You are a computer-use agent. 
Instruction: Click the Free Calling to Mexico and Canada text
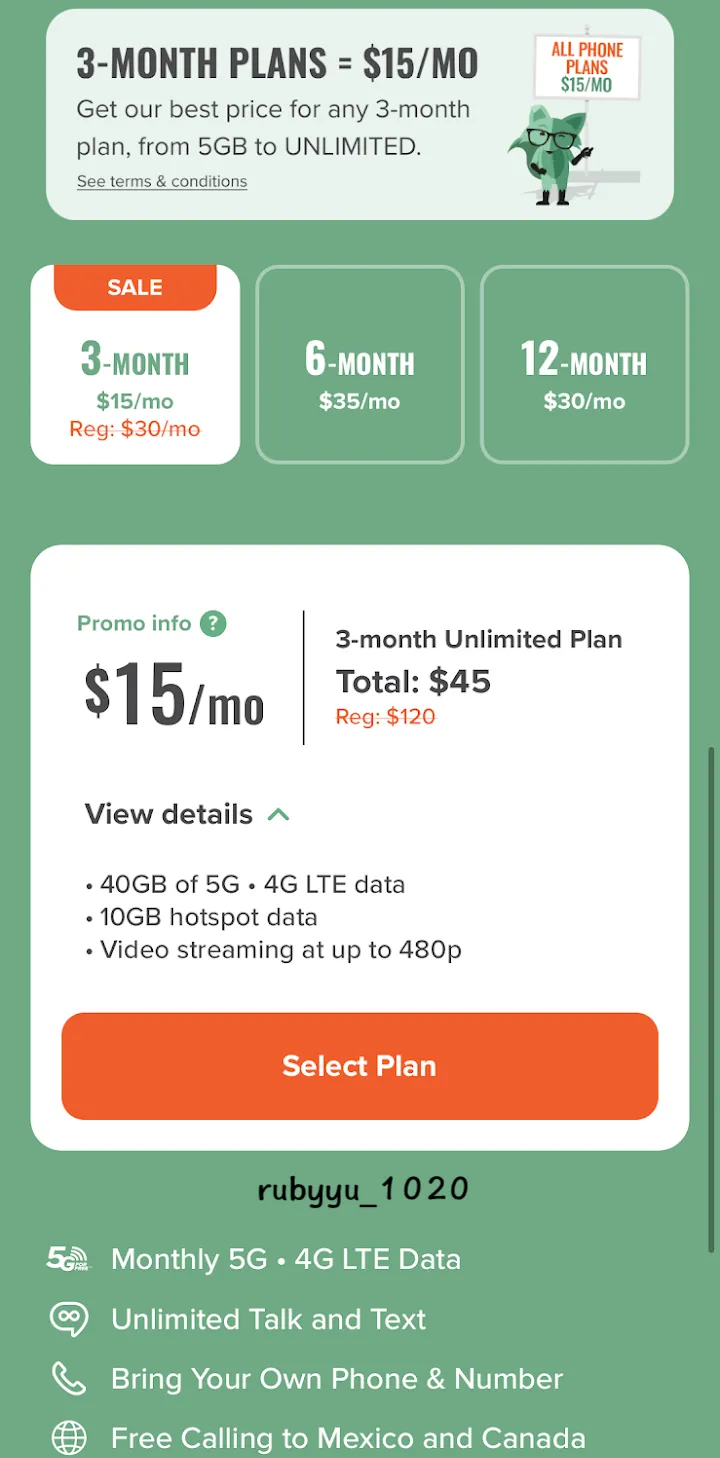pos(348,1438)
